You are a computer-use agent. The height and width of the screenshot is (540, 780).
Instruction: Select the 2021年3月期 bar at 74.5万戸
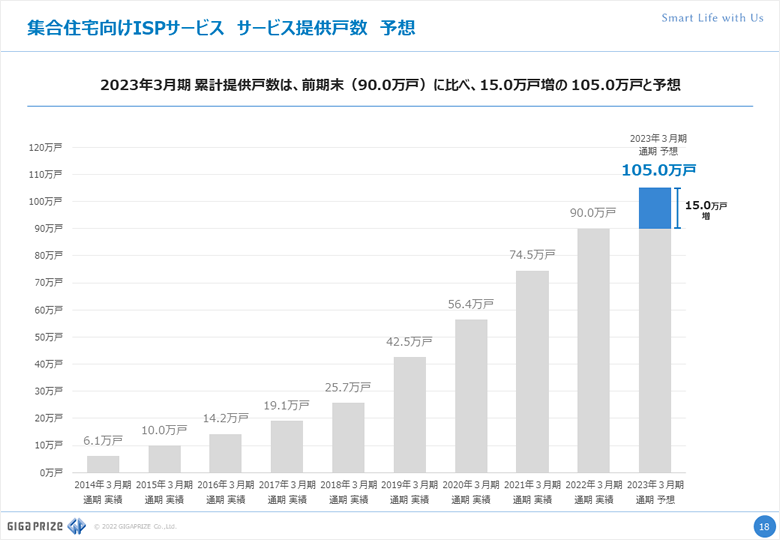pos(532,371)
